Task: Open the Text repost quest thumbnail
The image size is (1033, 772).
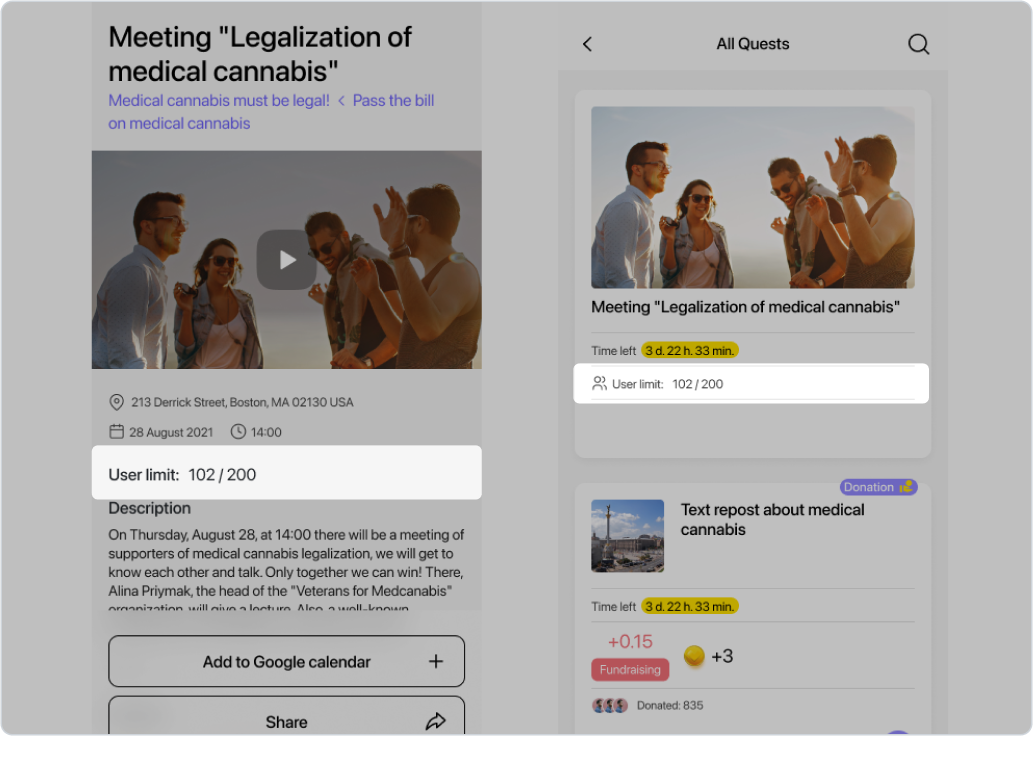Action: coord(627,536)
